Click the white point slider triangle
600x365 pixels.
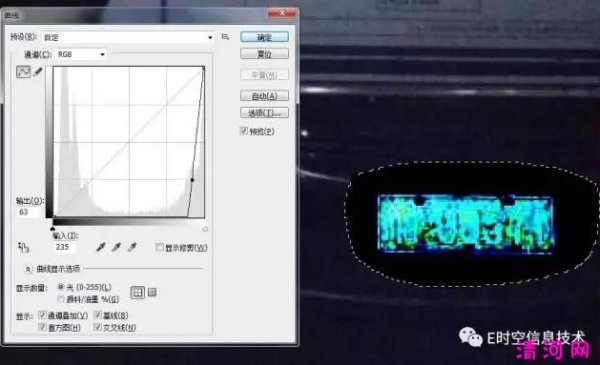[x=205, y=229]
